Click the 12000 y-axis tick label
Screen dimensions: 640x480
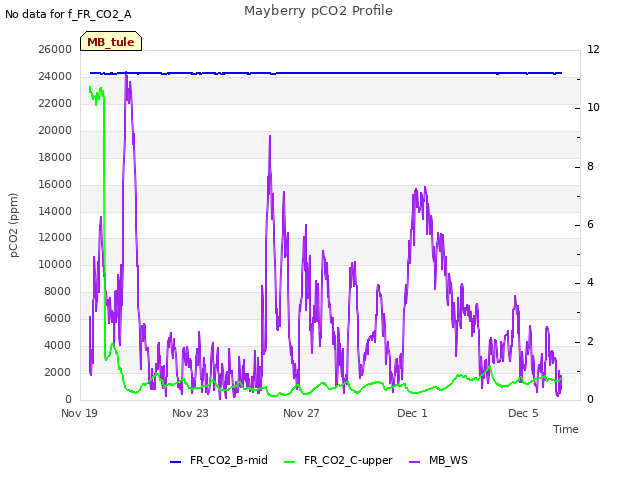tap(55, 238)
